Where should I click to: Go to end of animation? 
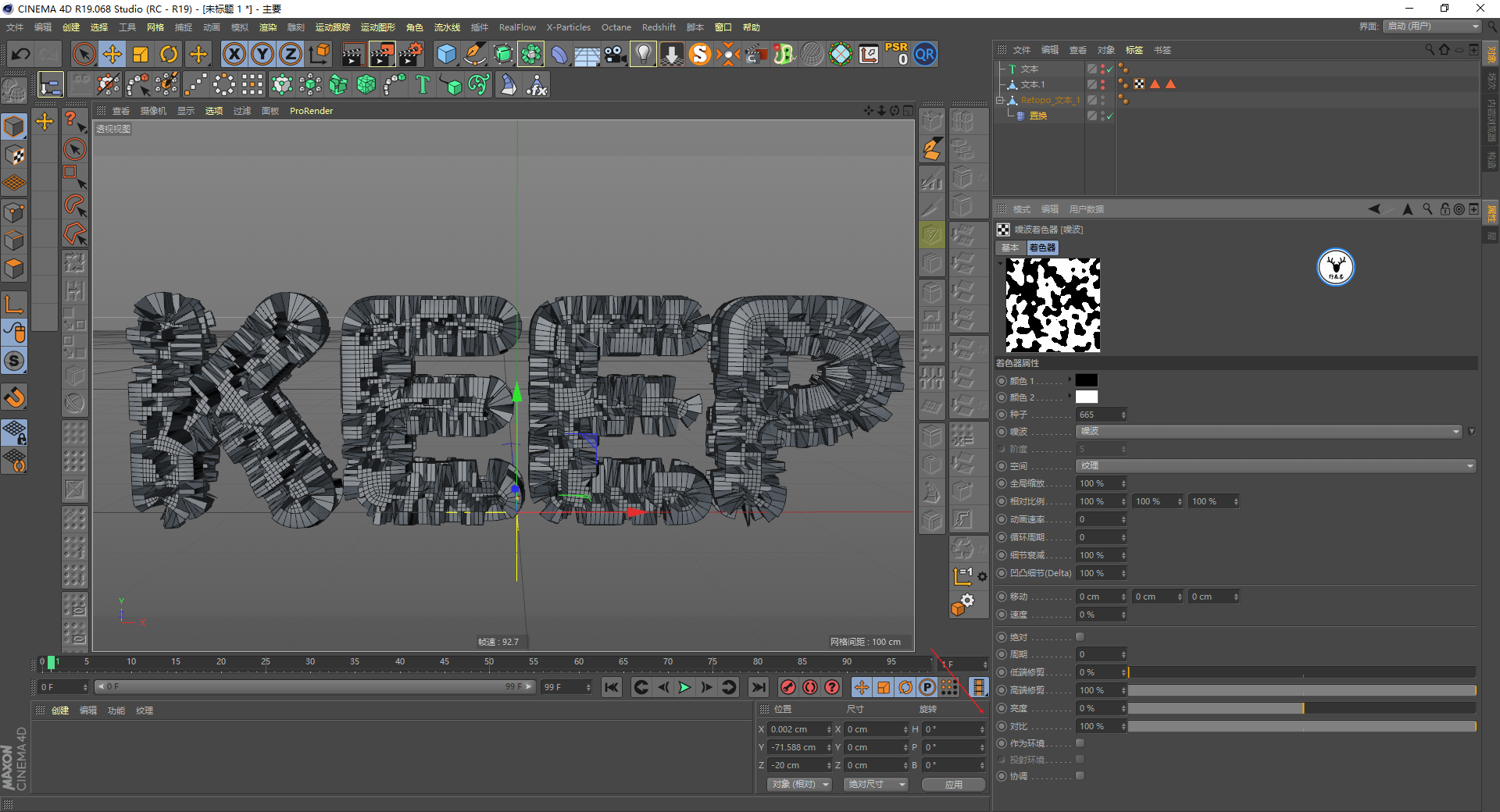tap(758, 687)
